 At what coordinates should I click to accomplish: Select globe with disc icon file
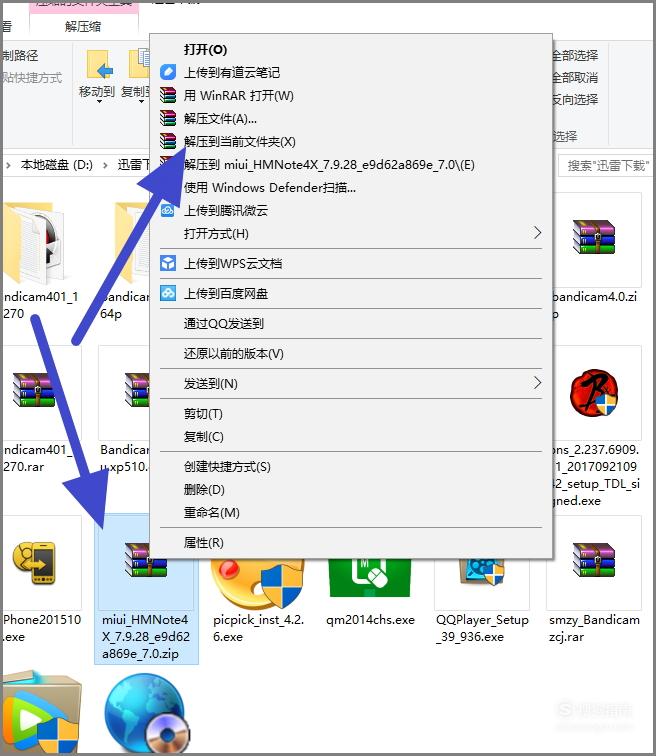tap(146, 713)
